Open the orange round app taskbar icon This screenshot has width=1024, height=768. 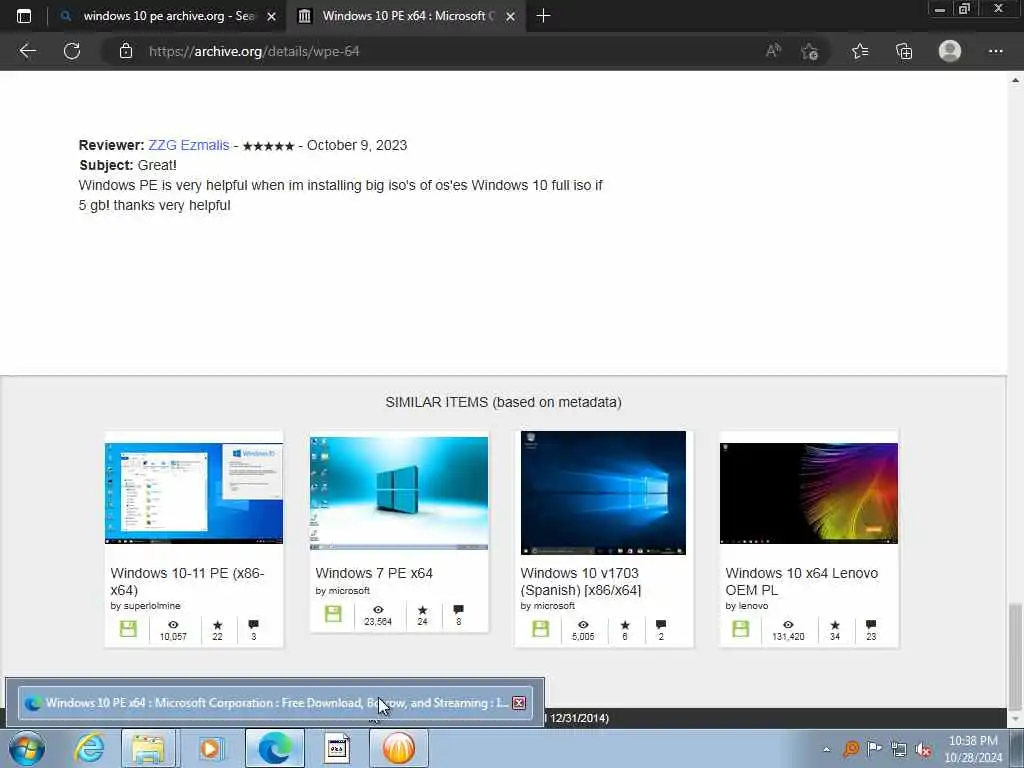tap(398, 748)
